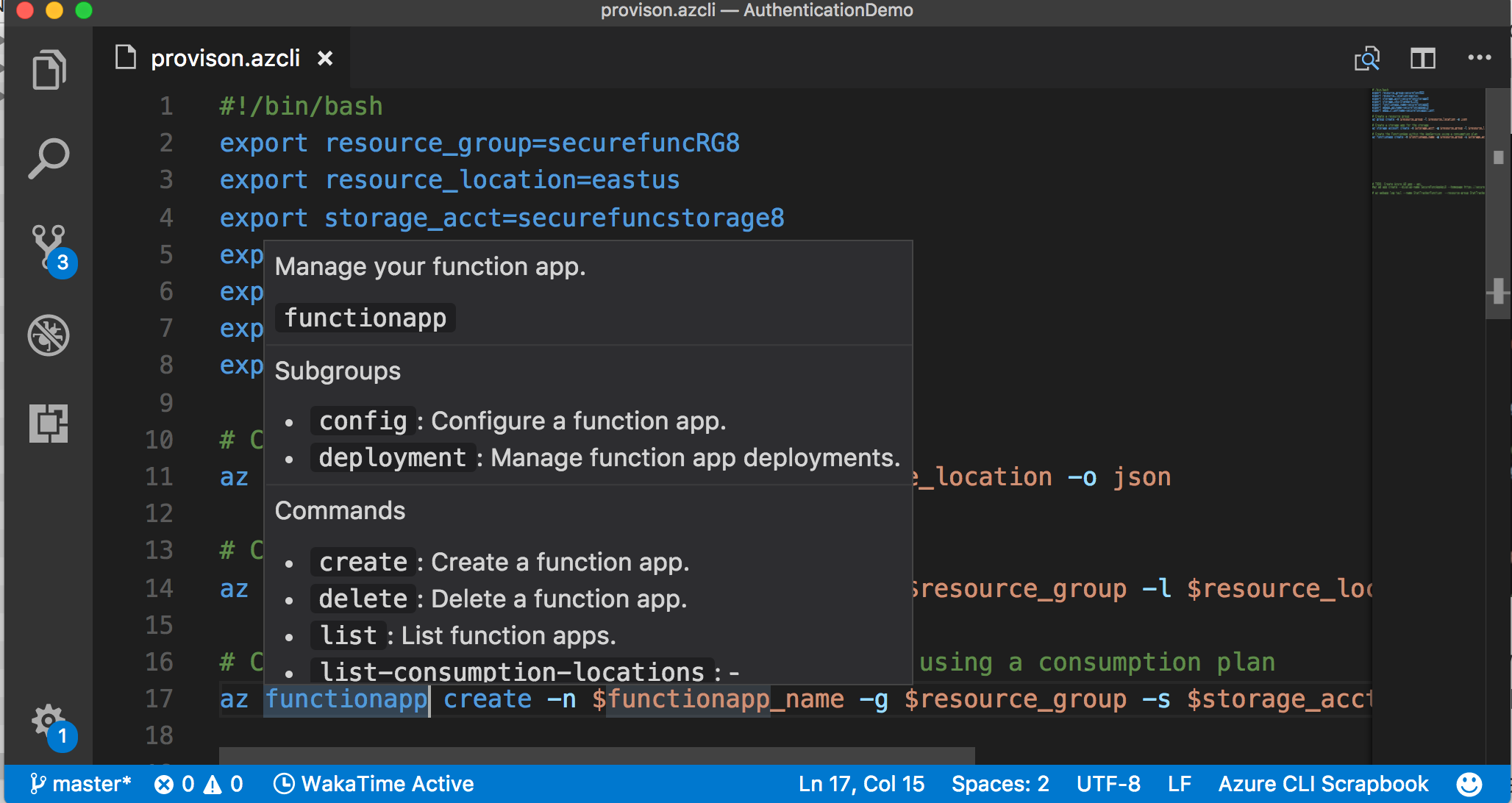Open the UTF-8 encoding picker
The height and width of the screenshot is (803, 1512).
[1108, 783]
